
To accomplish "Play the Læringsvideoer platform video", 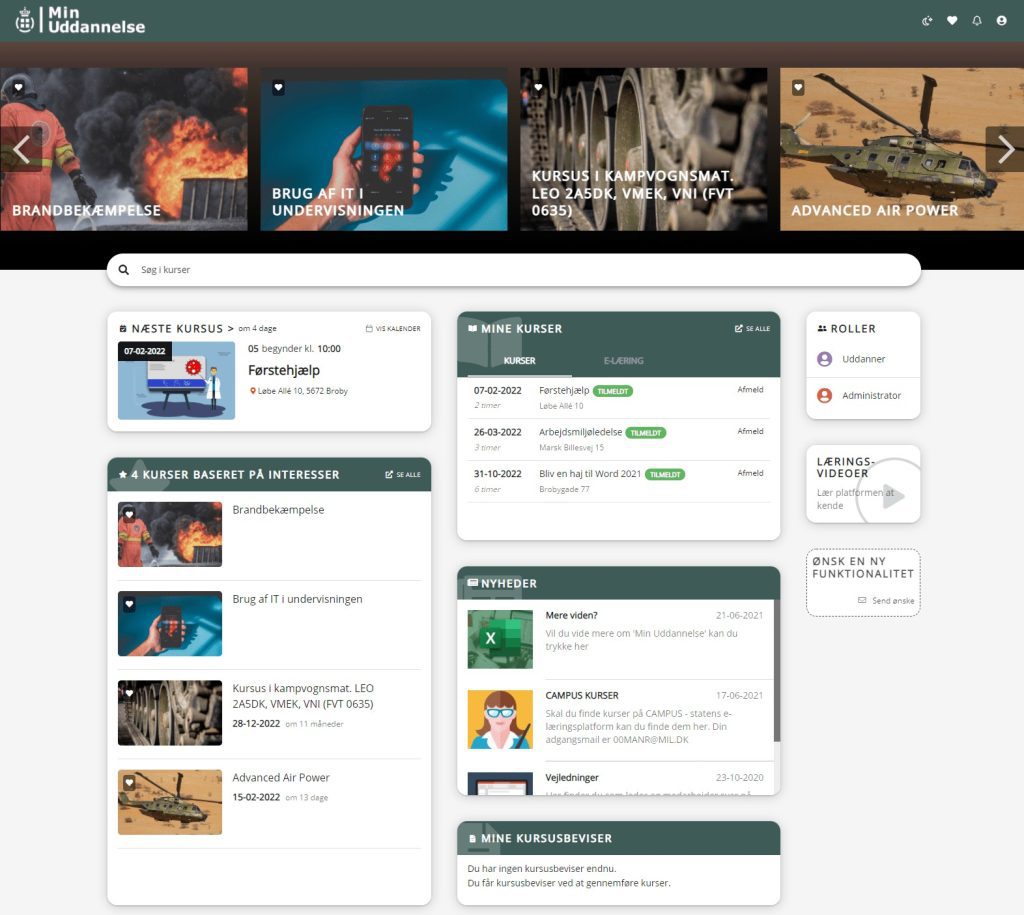I will tap(893, 496).
